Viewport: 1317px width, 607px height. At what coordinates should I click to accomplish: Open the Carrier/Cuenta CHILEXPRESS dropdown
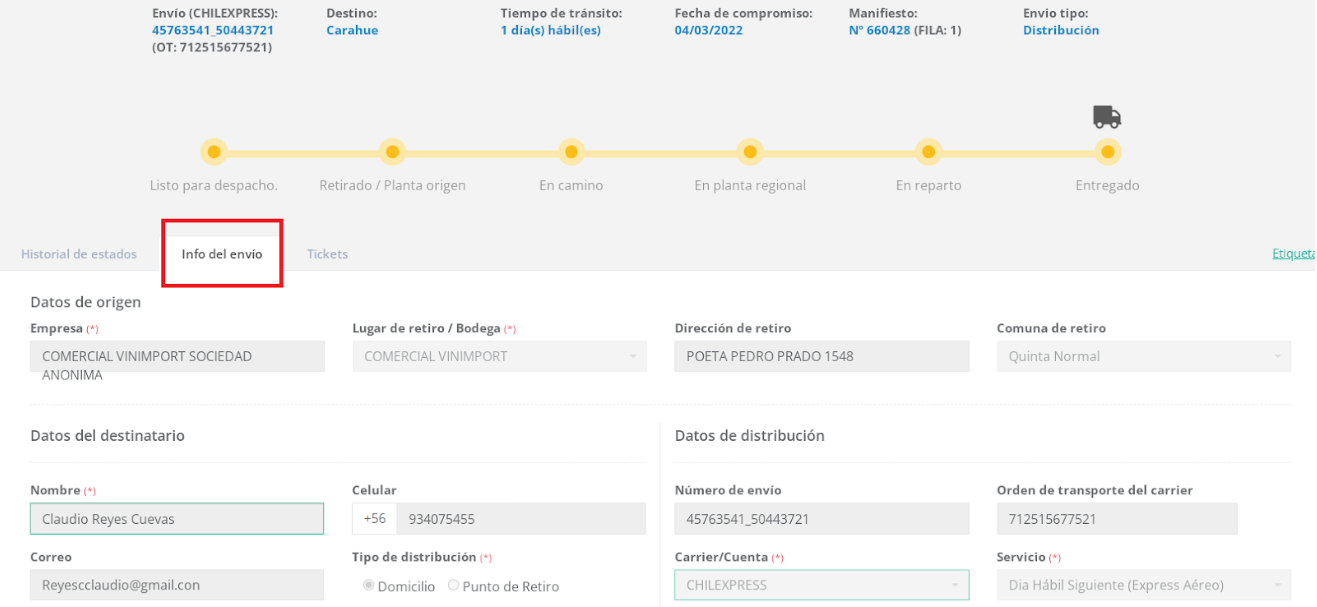pyautogui.click(x=821, y=585)
